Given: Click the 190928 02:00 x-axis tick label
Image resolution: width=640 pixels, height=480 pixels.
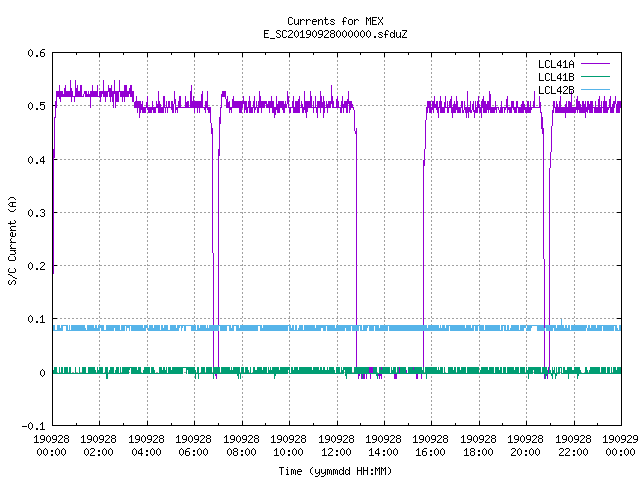Looking at the screenshot, I should pos(98,446).
